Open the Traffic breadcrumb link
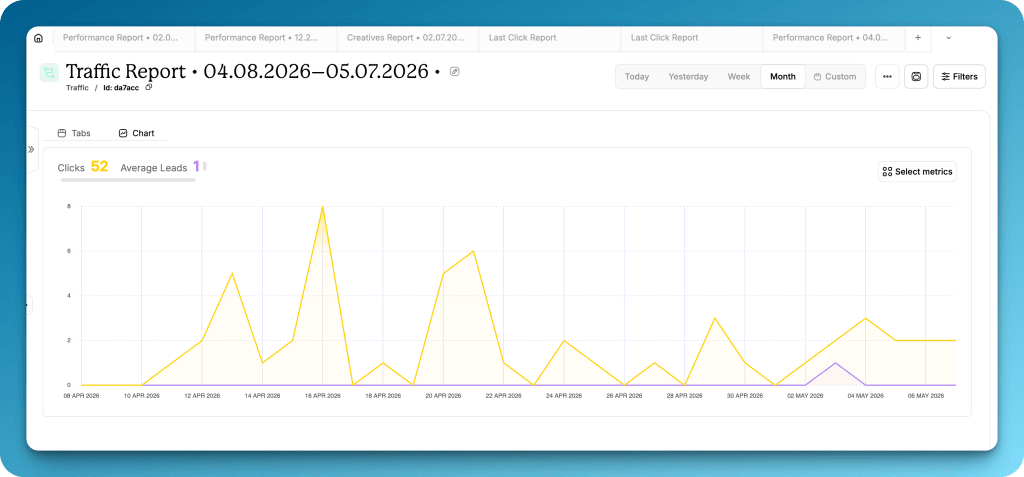The image size is (1024, 477). click(77, 88)
